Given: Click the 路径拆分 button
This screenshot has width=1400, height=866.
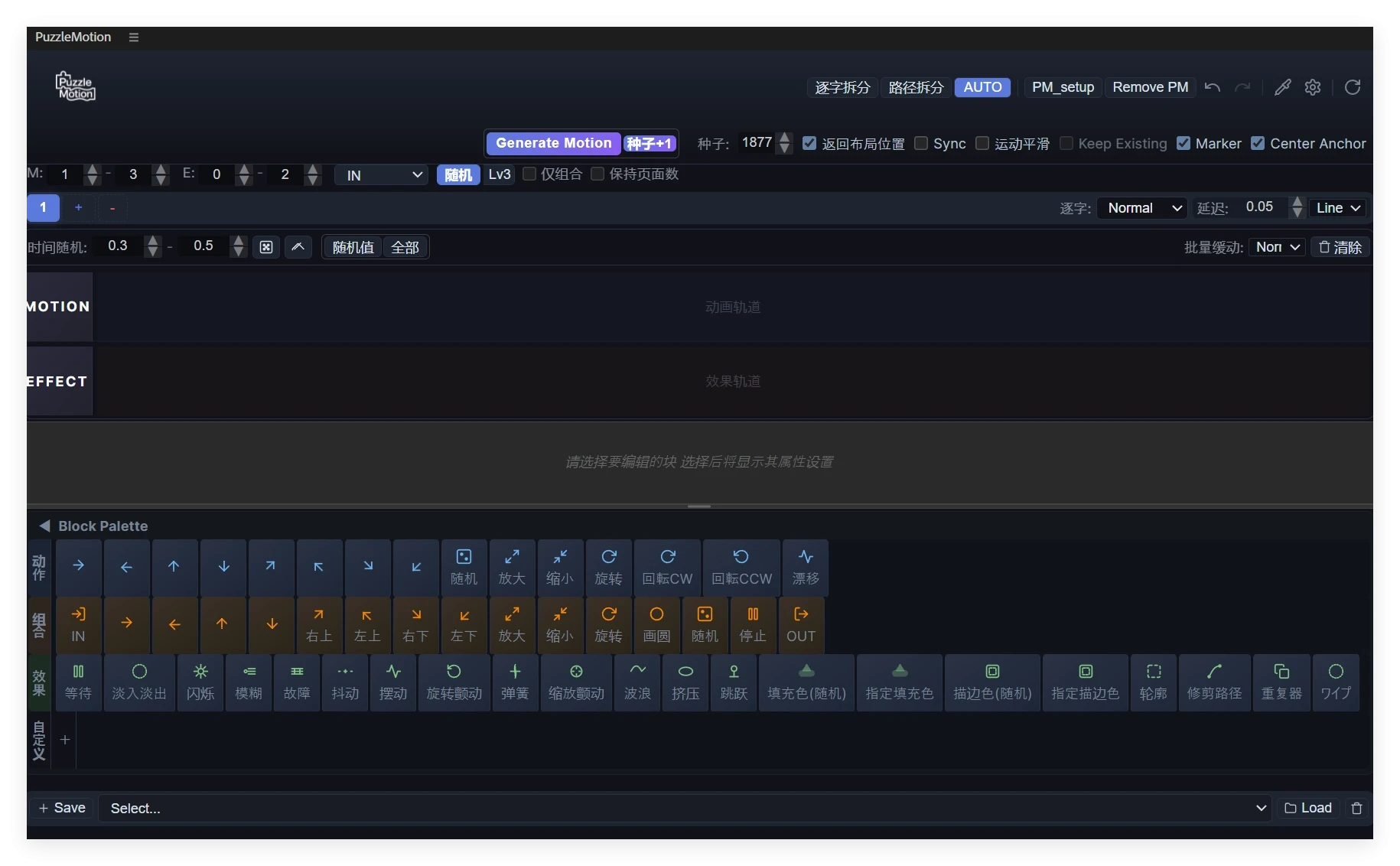Looking at the screenshot, I should point(916,87).
